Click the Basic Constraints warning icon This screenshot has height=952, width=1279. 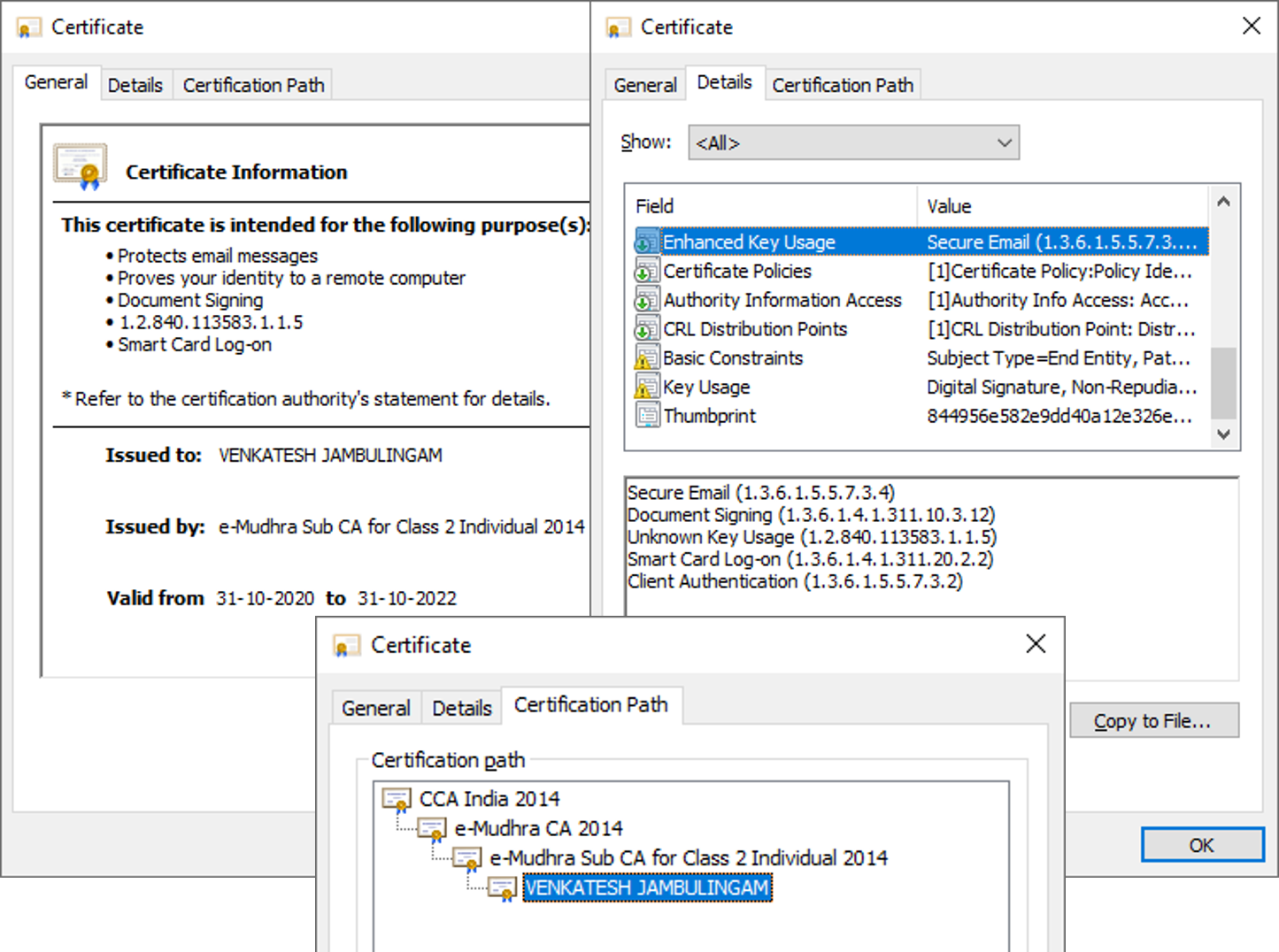(x=647, y=357)
